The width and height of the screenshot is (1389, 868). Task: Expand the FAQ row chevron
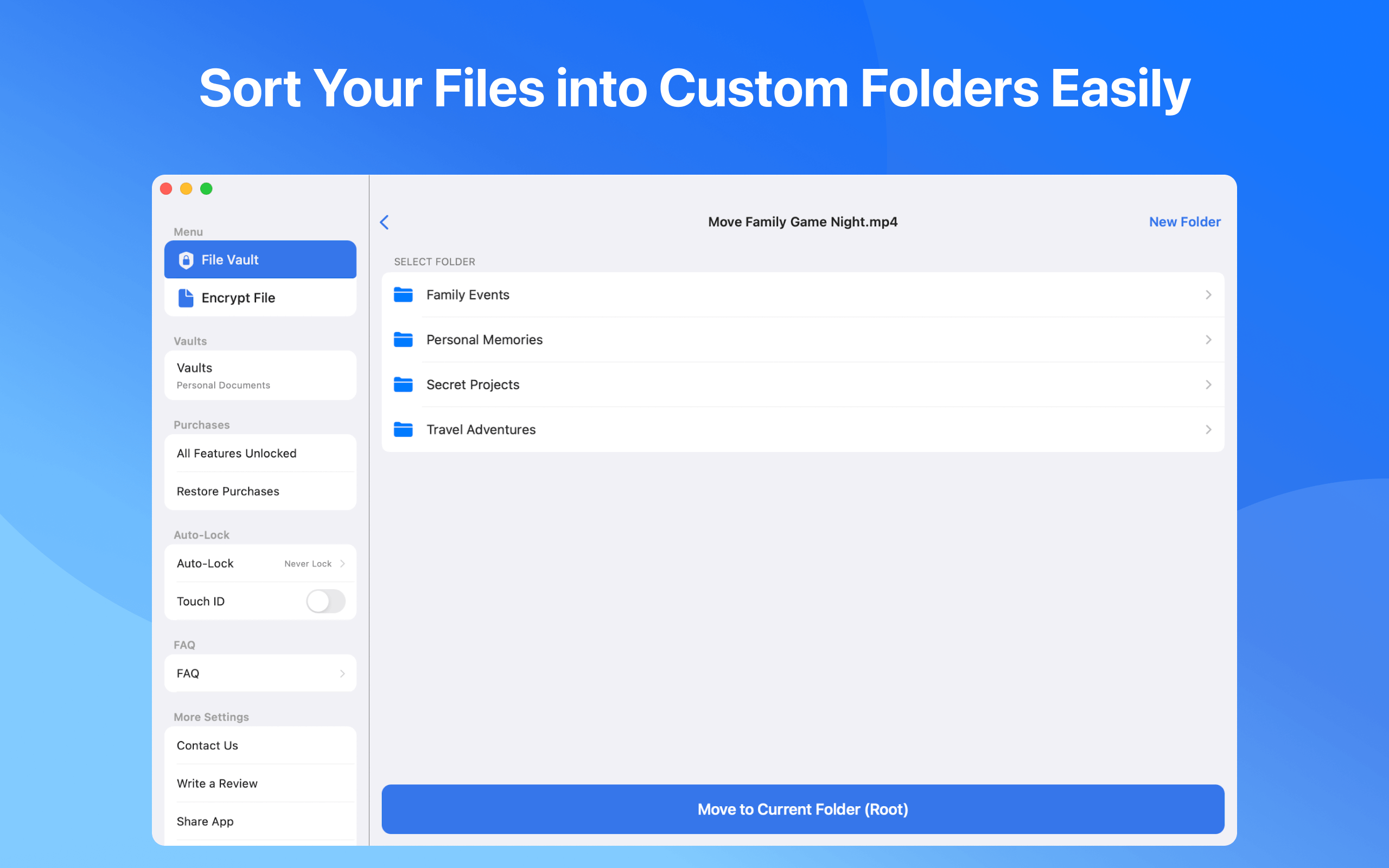tap(342, 673)
